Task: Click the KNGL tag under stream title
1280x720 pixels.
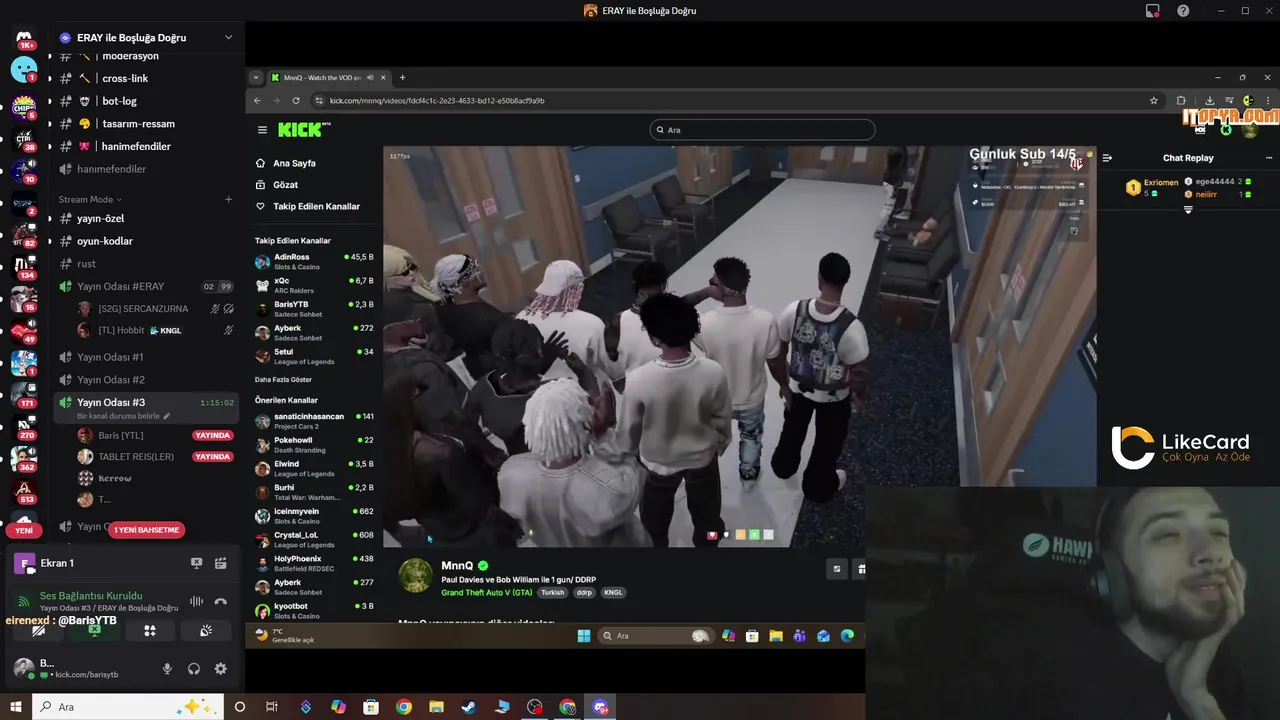Action: point(613,593)
